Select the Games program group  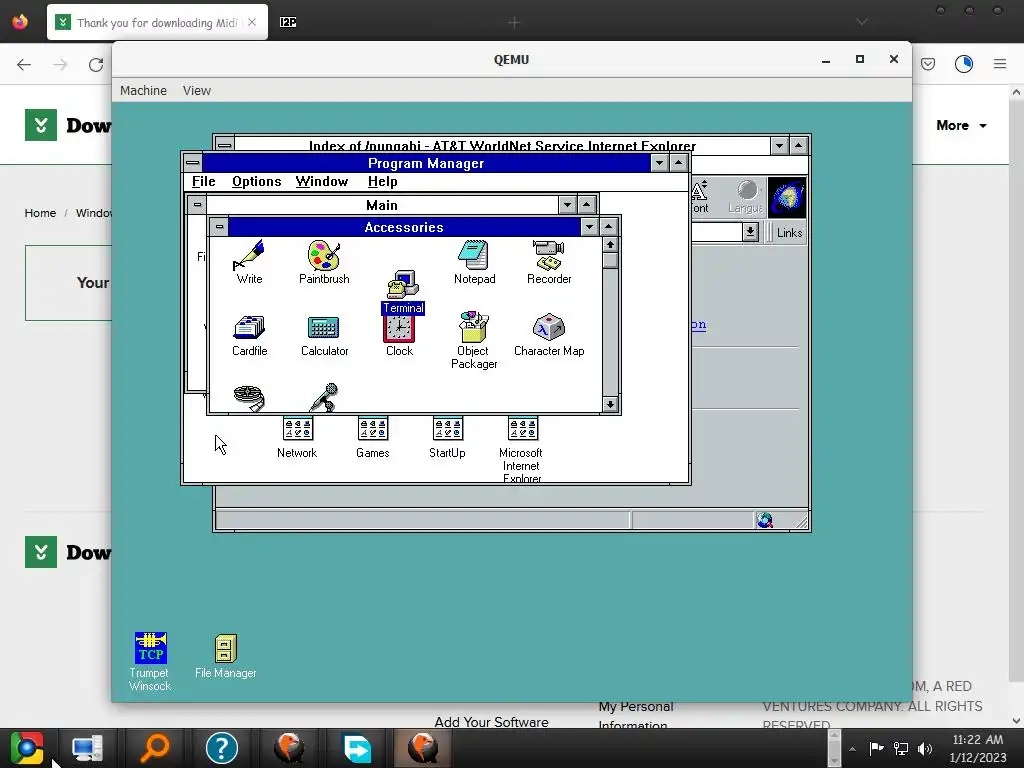point(373,438)
